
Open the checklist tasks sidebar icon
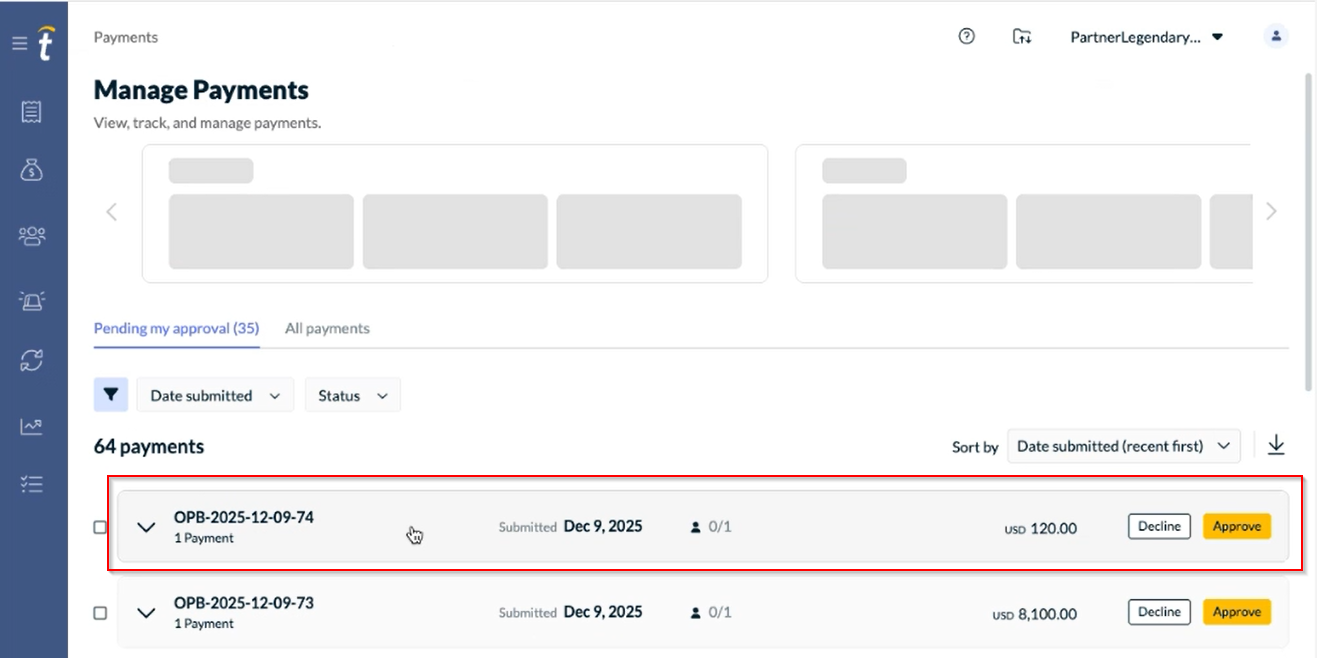[32, 484]
